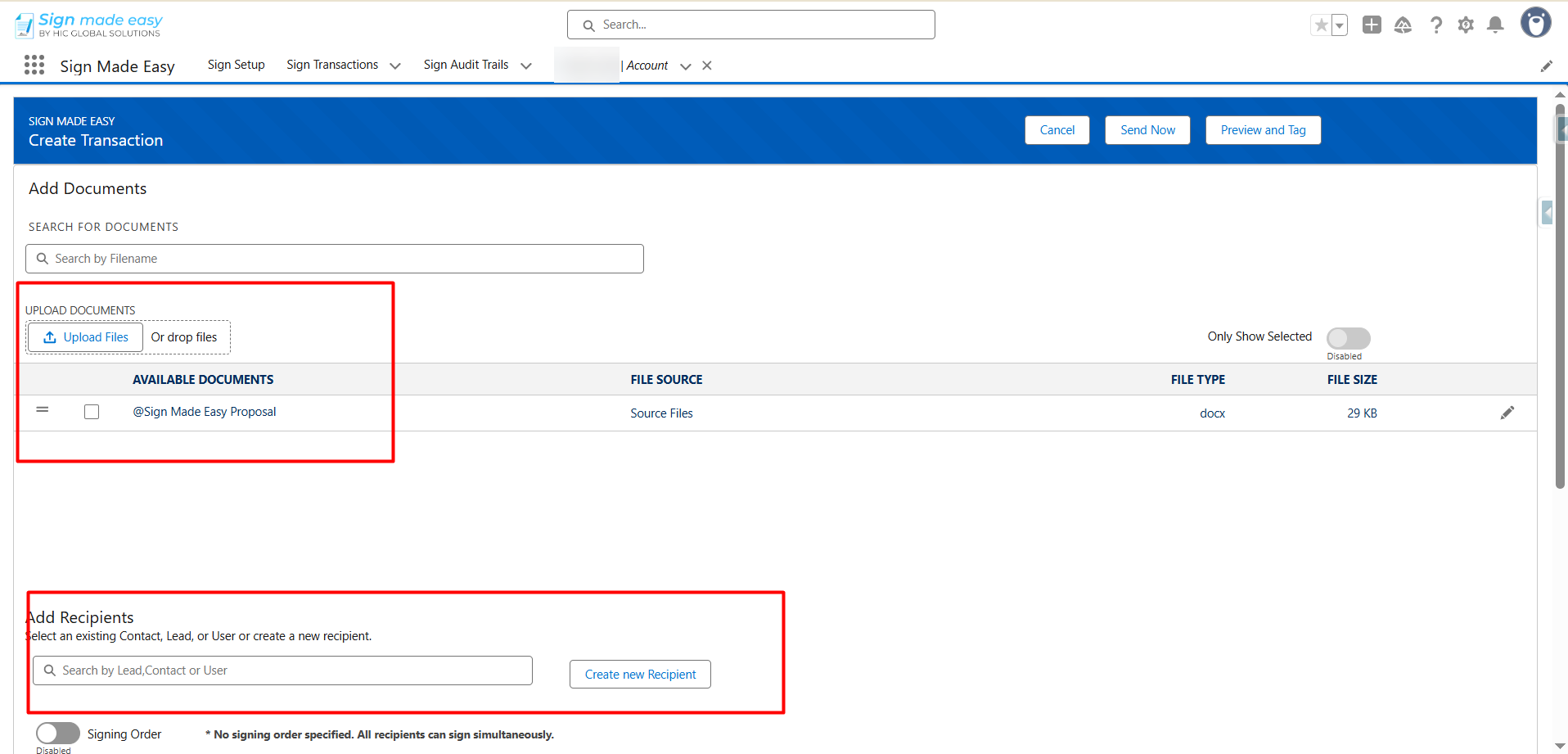Open the Sign Setup tab

point(236,65)
